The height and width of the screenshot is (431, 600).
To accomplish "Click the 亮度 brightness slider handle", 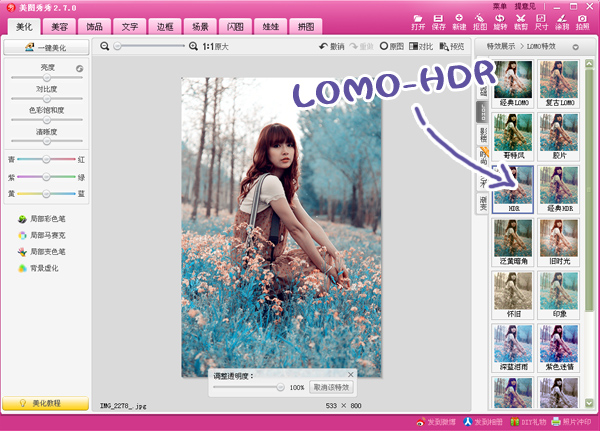I will pos(47,77).
